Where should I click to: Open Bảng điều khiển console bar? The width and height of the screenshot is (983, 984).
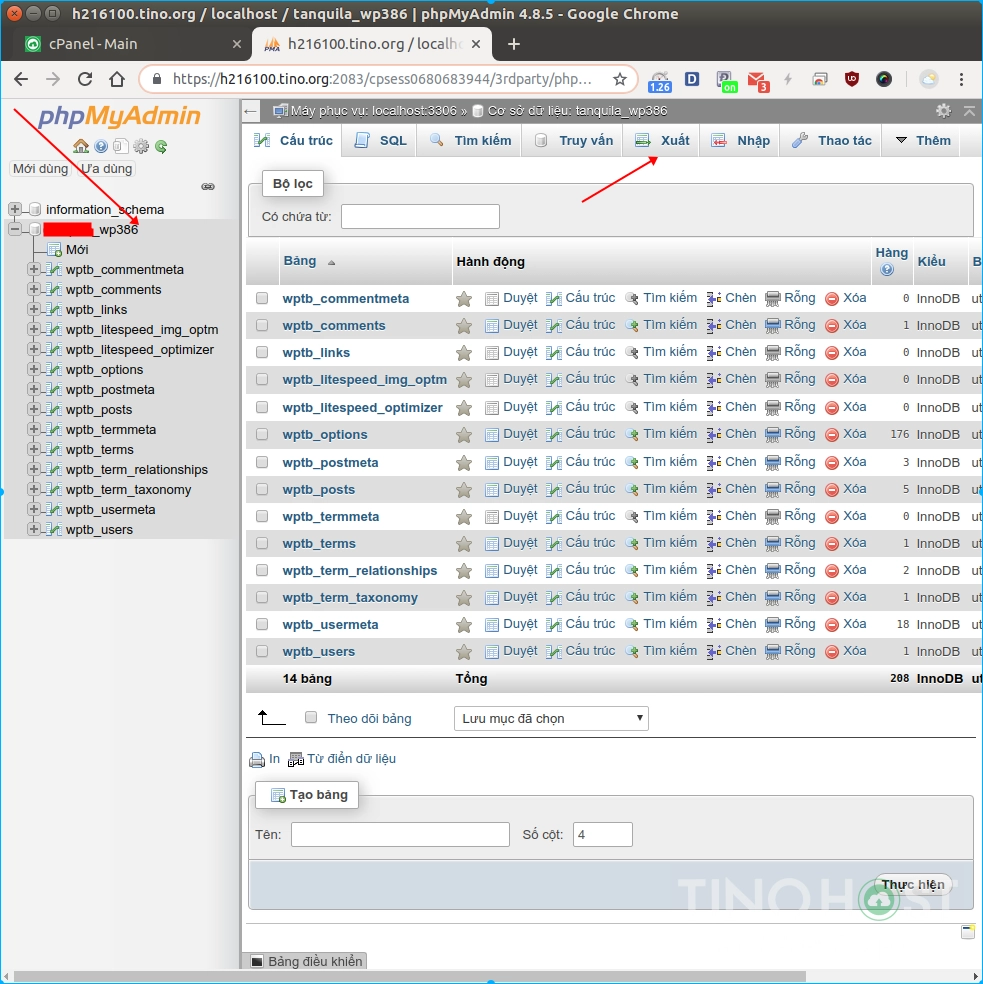[305, 961]
